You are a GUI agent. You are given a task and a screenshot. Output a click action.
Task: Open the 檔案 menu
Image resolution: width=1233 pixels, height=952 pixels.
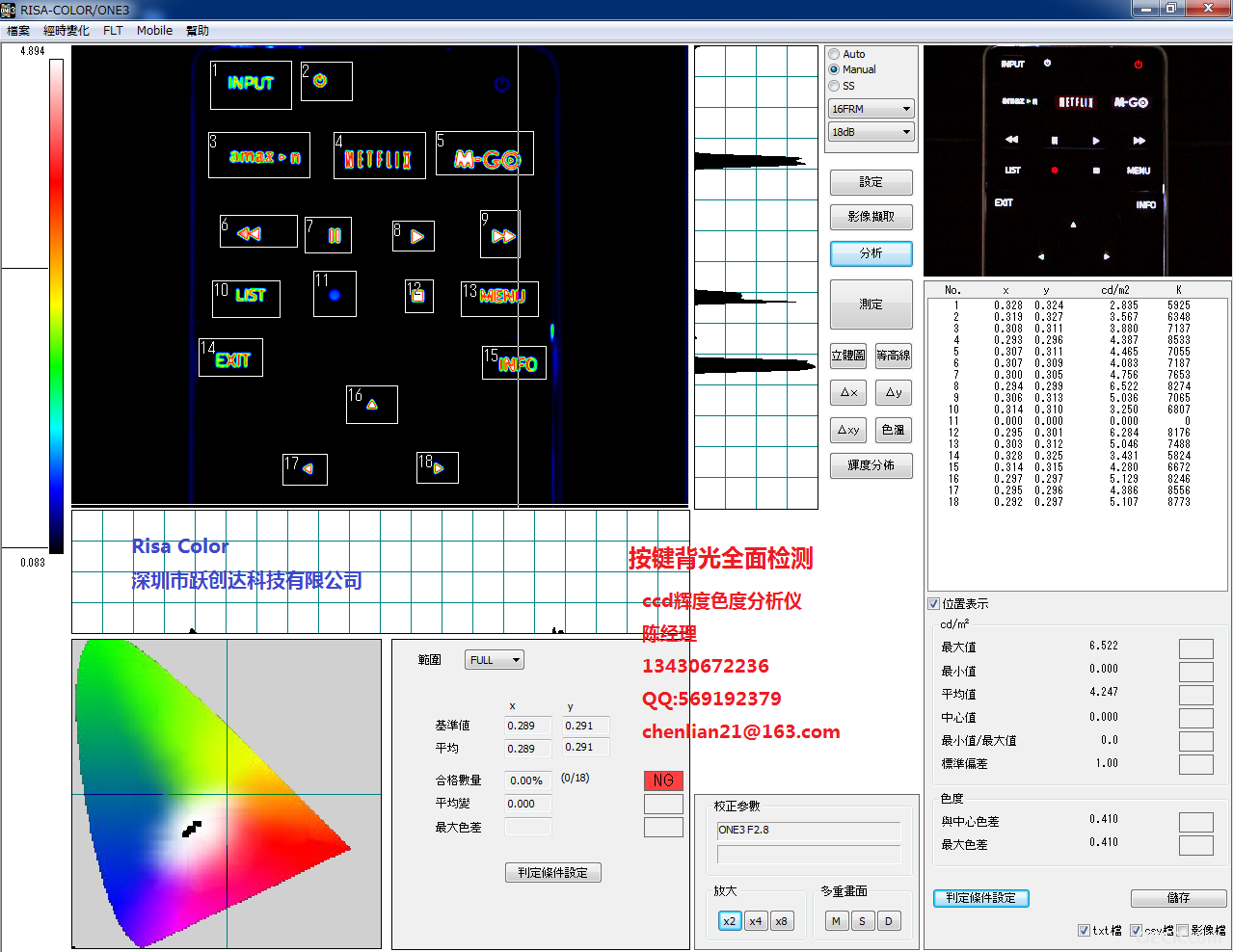click(x=18, y=31)
